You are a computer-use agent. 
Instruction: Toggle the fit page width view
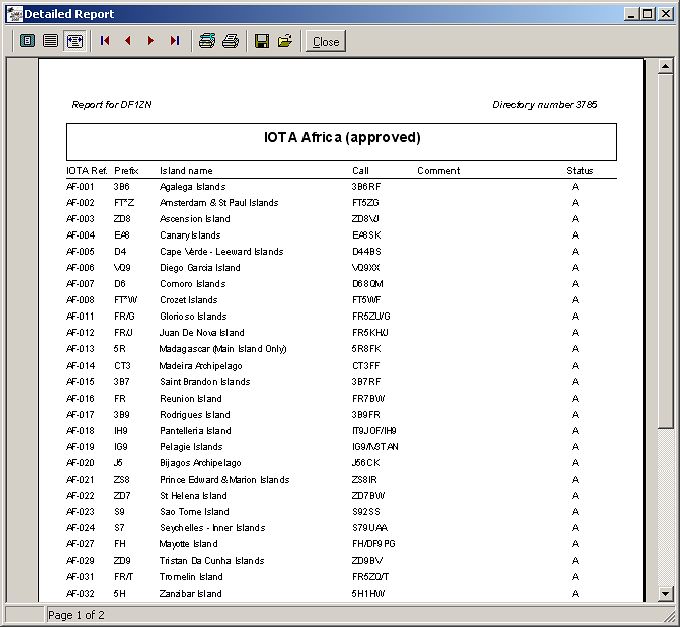coord(75,41)
